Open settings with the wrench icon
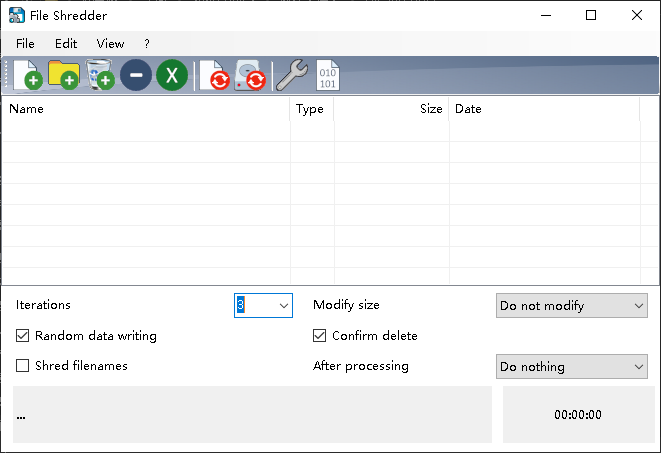This screenshot has height=453, width=661. point(290,75)
